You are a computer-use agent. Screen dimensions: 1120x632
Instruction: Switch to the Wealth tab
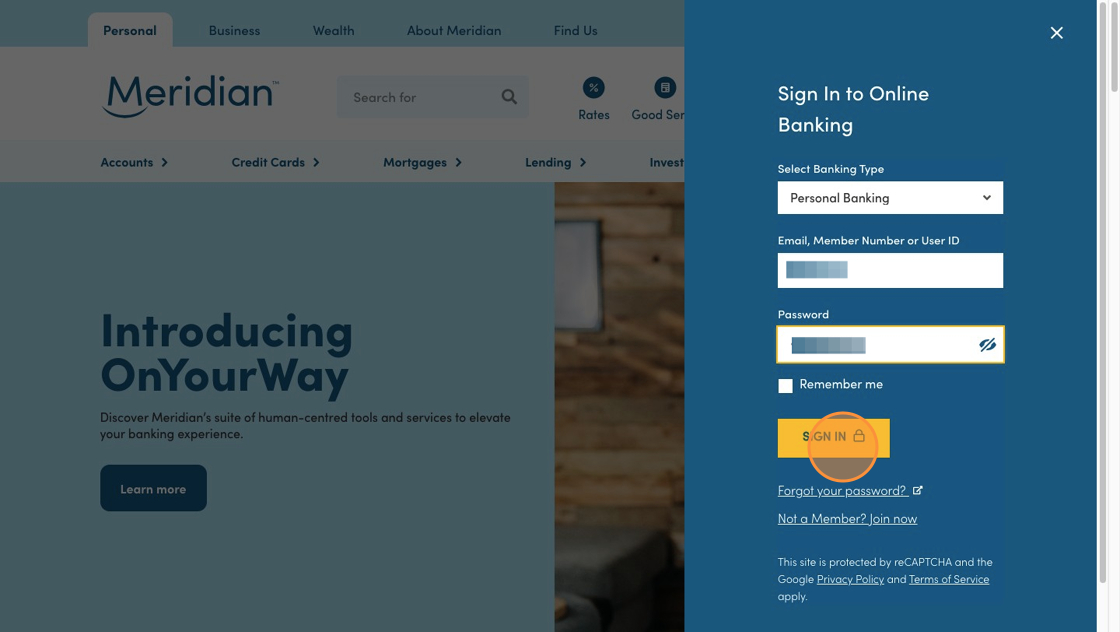pyautogui.click(x=334, y=31)
